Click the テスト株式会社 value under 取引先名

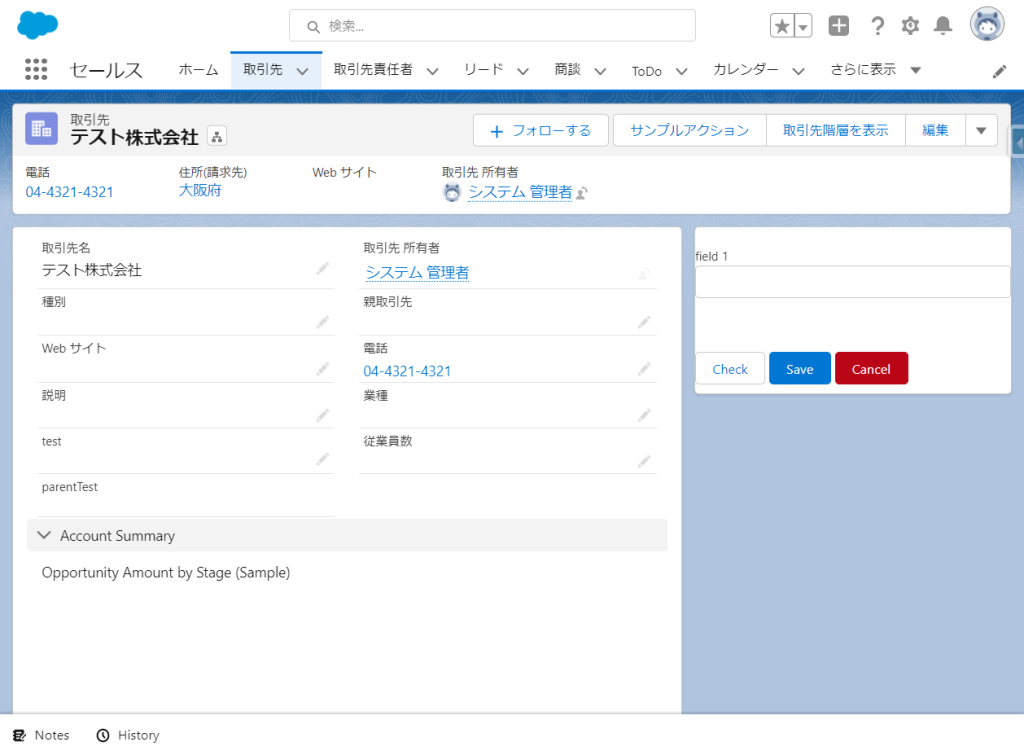coord(91,270)
